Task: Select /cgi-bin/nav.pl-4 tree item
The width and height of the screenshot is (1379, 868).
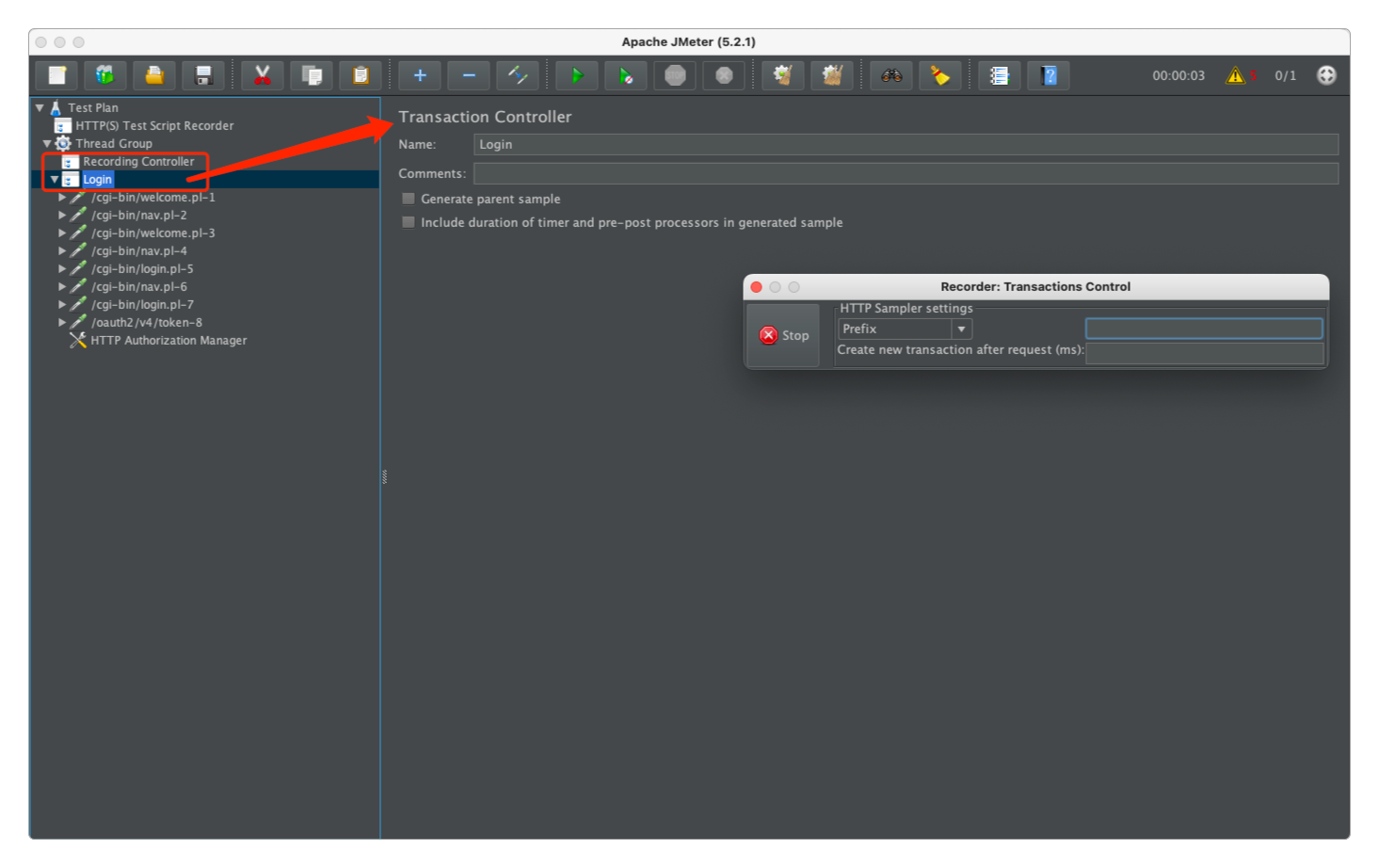Action: tap(139, 251)
